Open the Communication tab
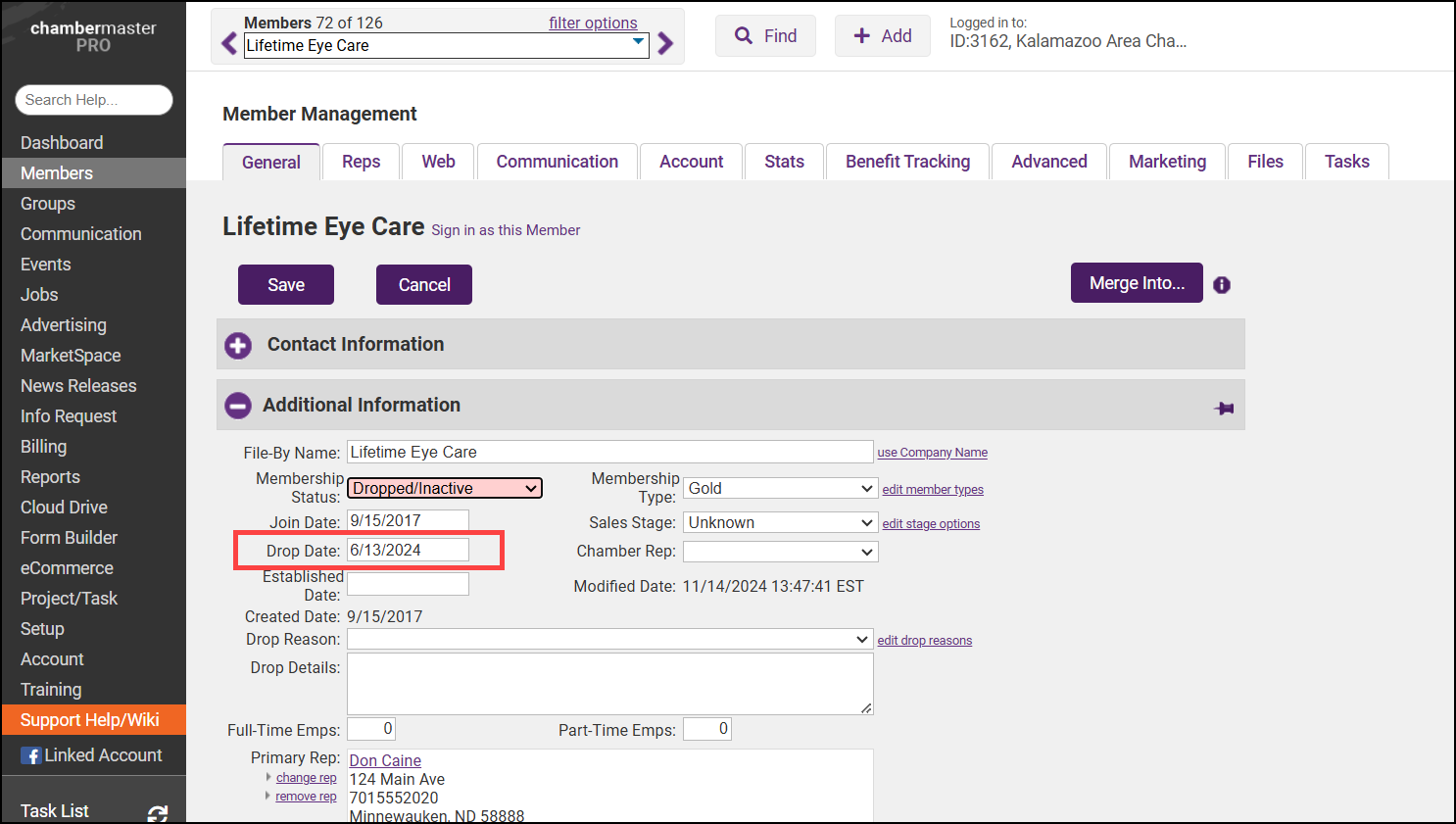1456x824 pixels. tap(557, 162)
